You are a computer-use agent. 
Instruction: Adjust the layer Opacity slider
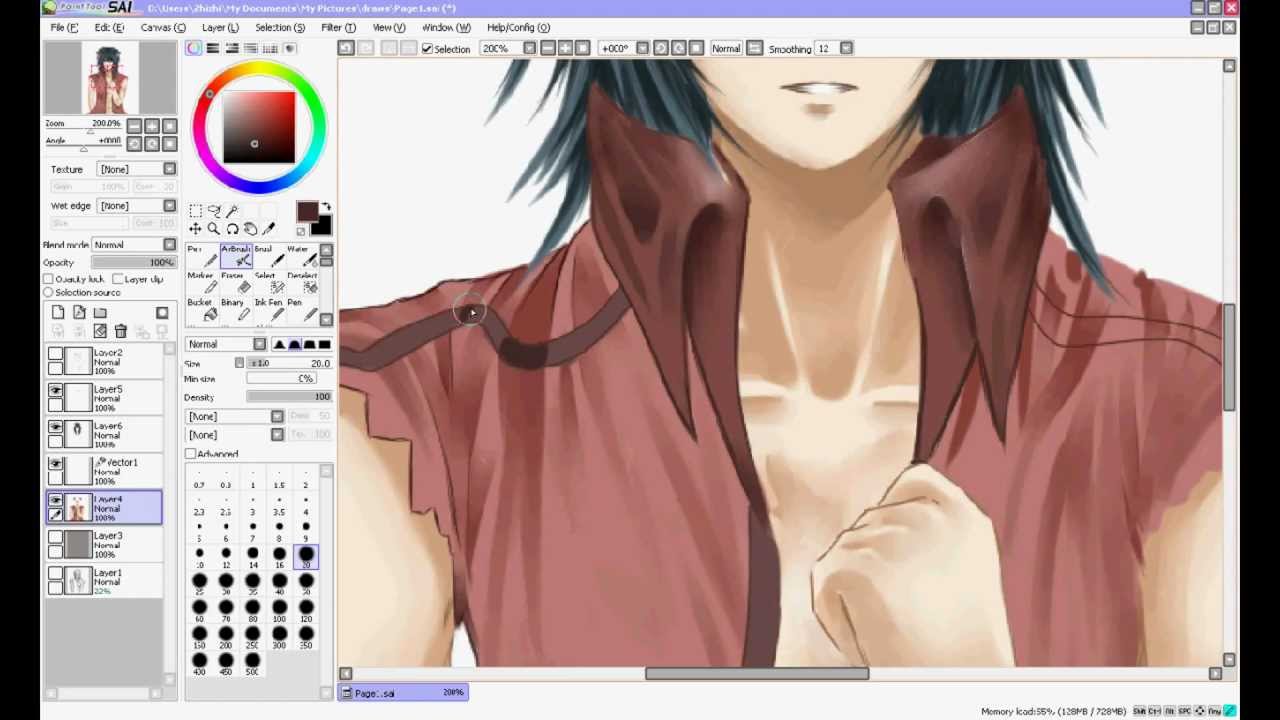[134, 262]
